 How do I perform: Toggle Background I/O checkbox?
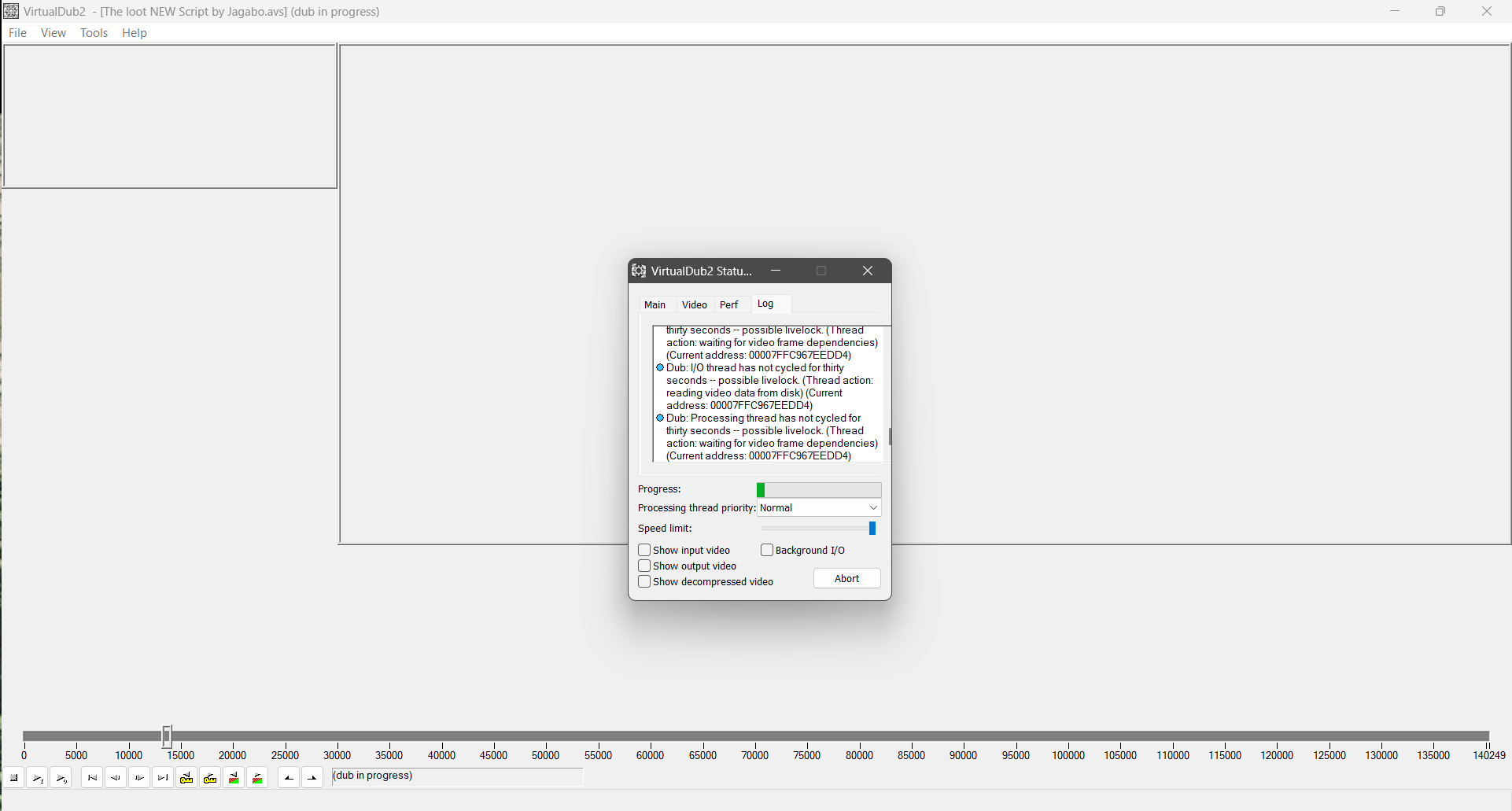767,551
